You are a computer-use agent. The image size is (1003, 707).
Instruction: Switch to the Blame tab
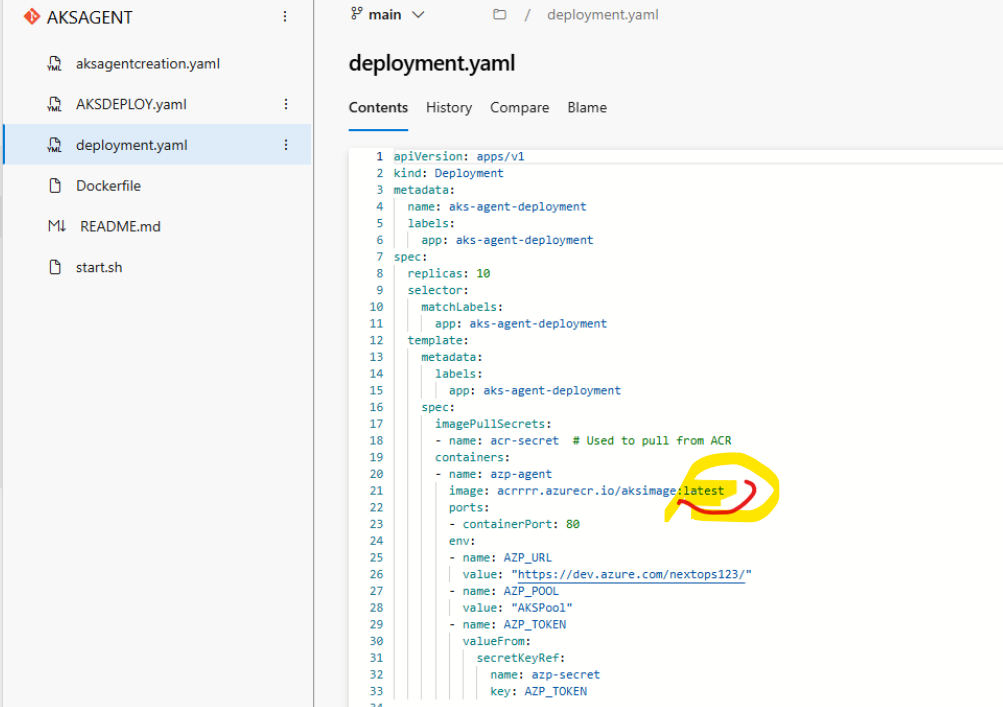click(x=587, y=107)
